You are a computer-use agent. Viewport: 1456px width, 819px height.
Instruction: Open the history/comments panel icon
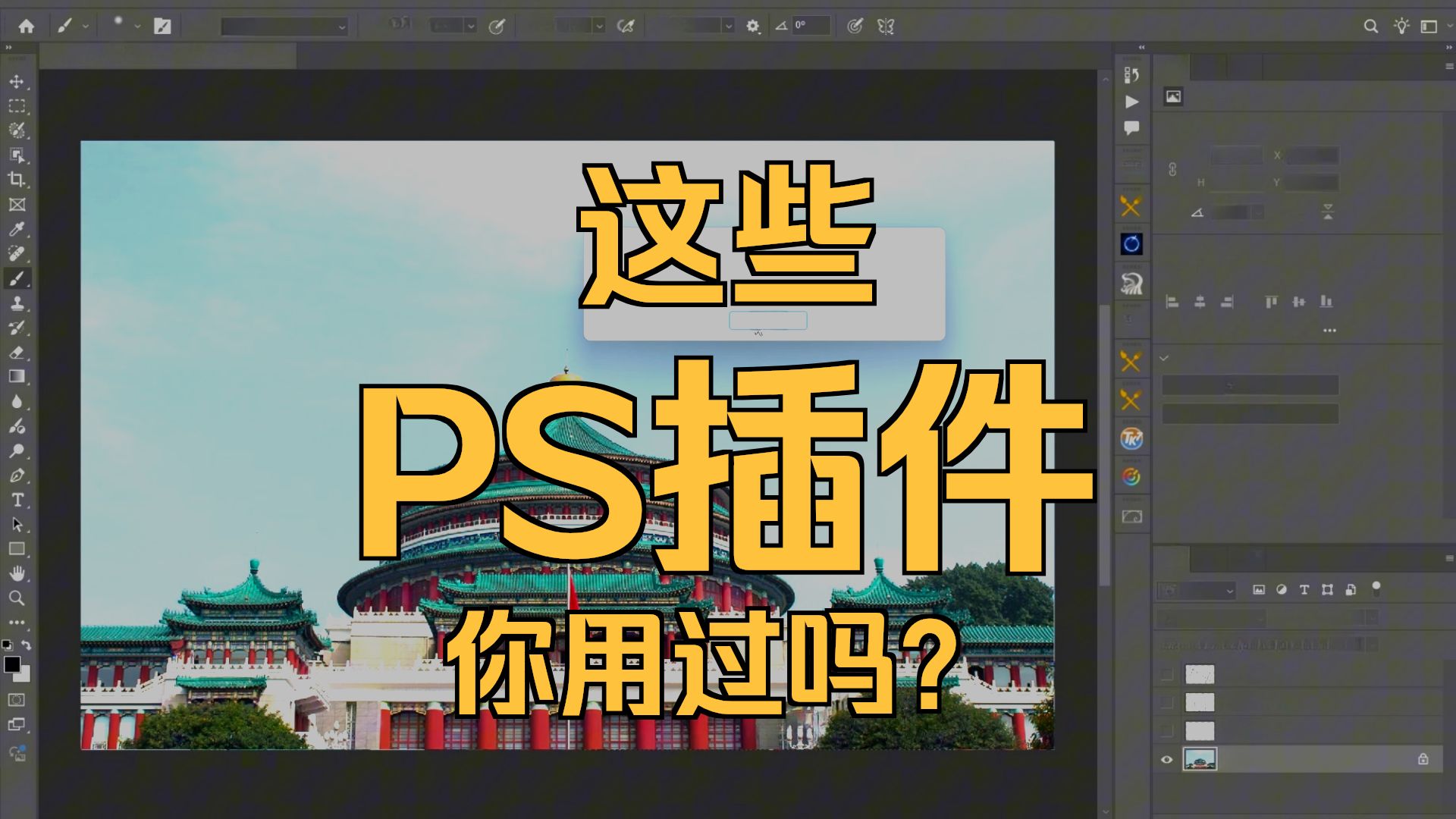click(x=1131, y=128)
